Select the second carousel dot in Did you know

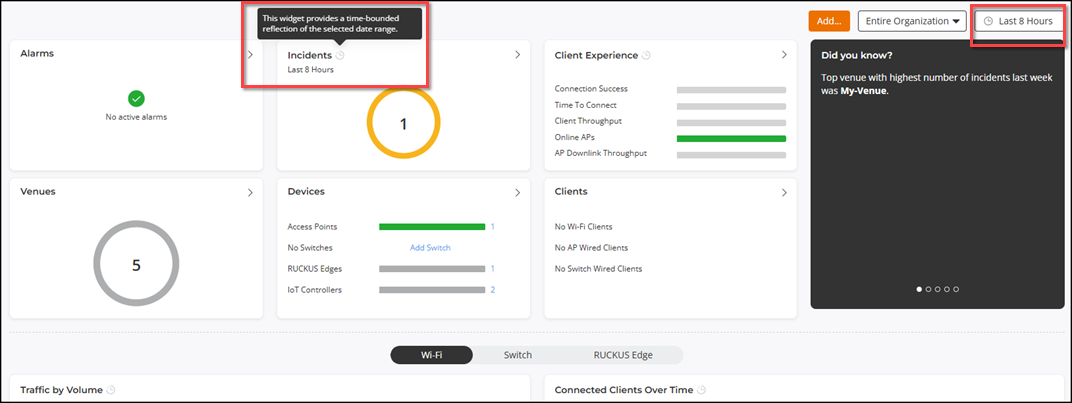click(x=928, y=289)
